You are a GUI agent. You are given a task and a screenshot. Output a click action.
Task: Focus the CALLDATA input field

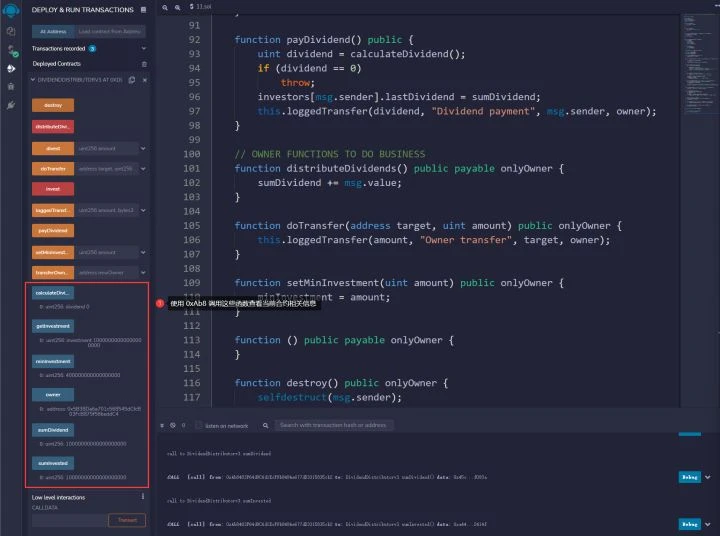point(69,520)
